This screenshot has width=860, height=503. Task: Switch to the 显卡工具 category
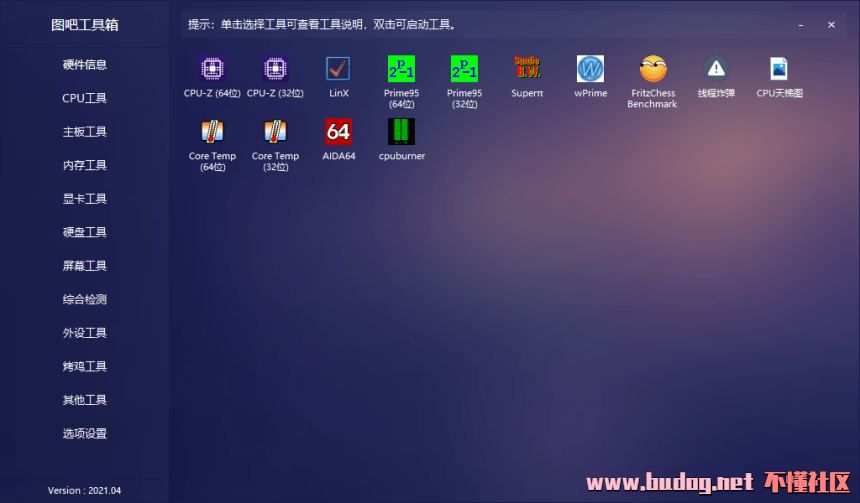(84, 199)
